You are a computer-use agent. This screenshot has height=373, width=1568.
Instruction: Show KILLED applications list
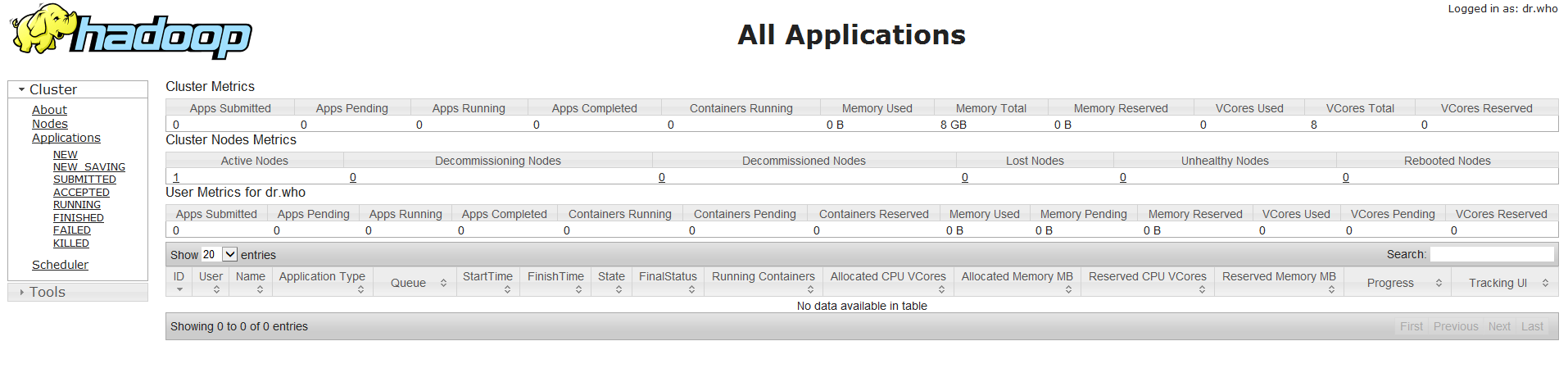point(71,243)
